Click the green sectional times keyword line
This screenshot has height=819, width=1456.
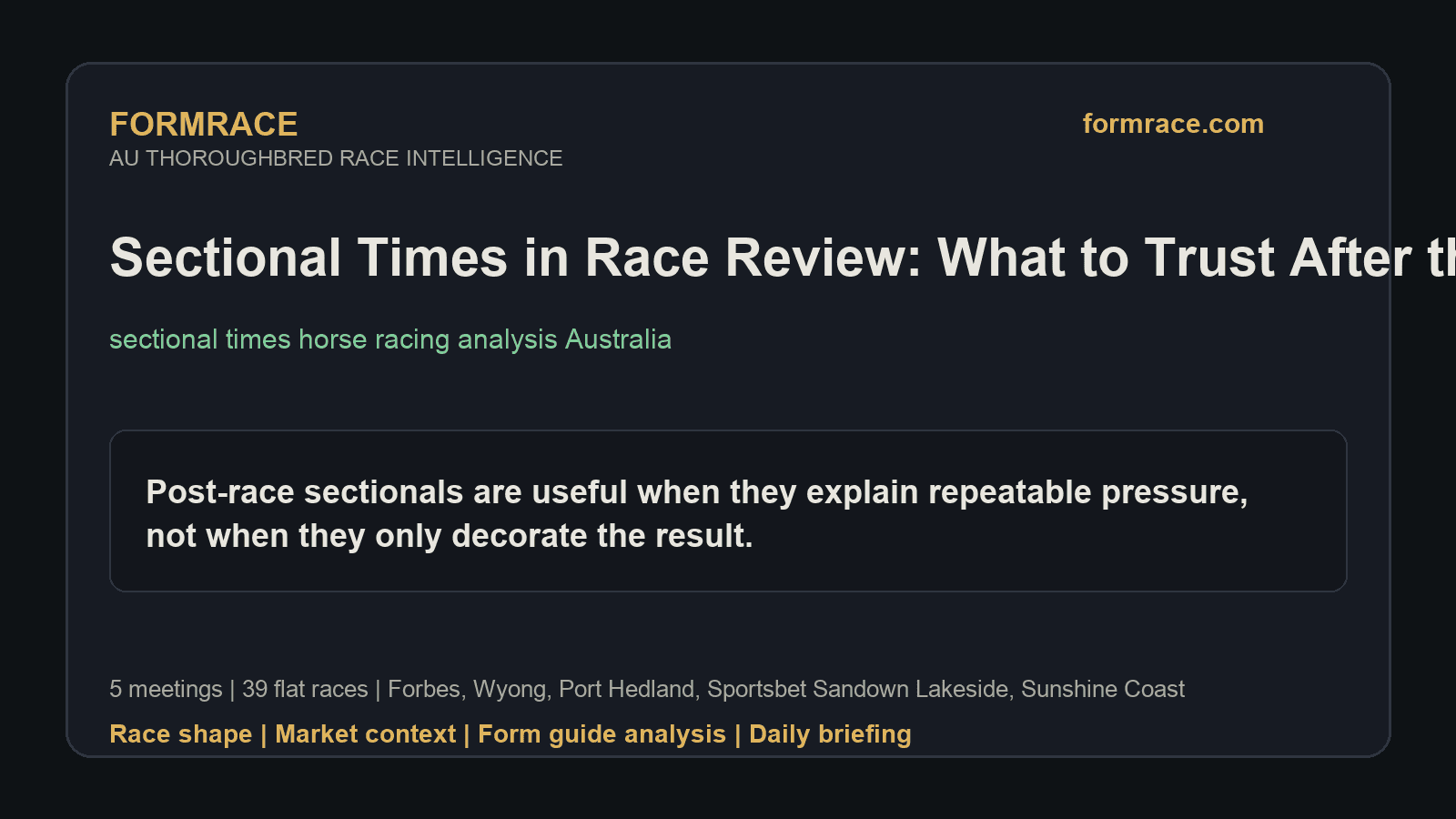coord(390,339)
